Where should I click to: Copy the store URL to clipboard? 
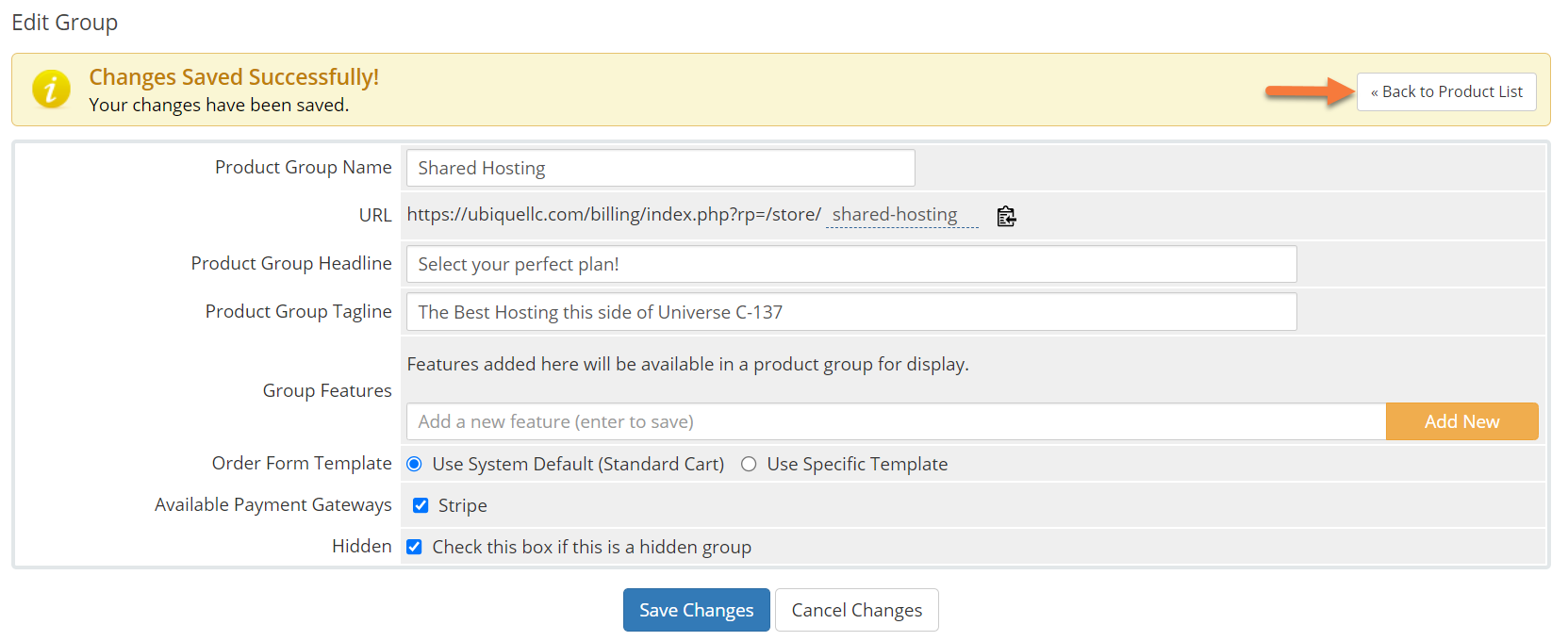tap(1006, 216)
